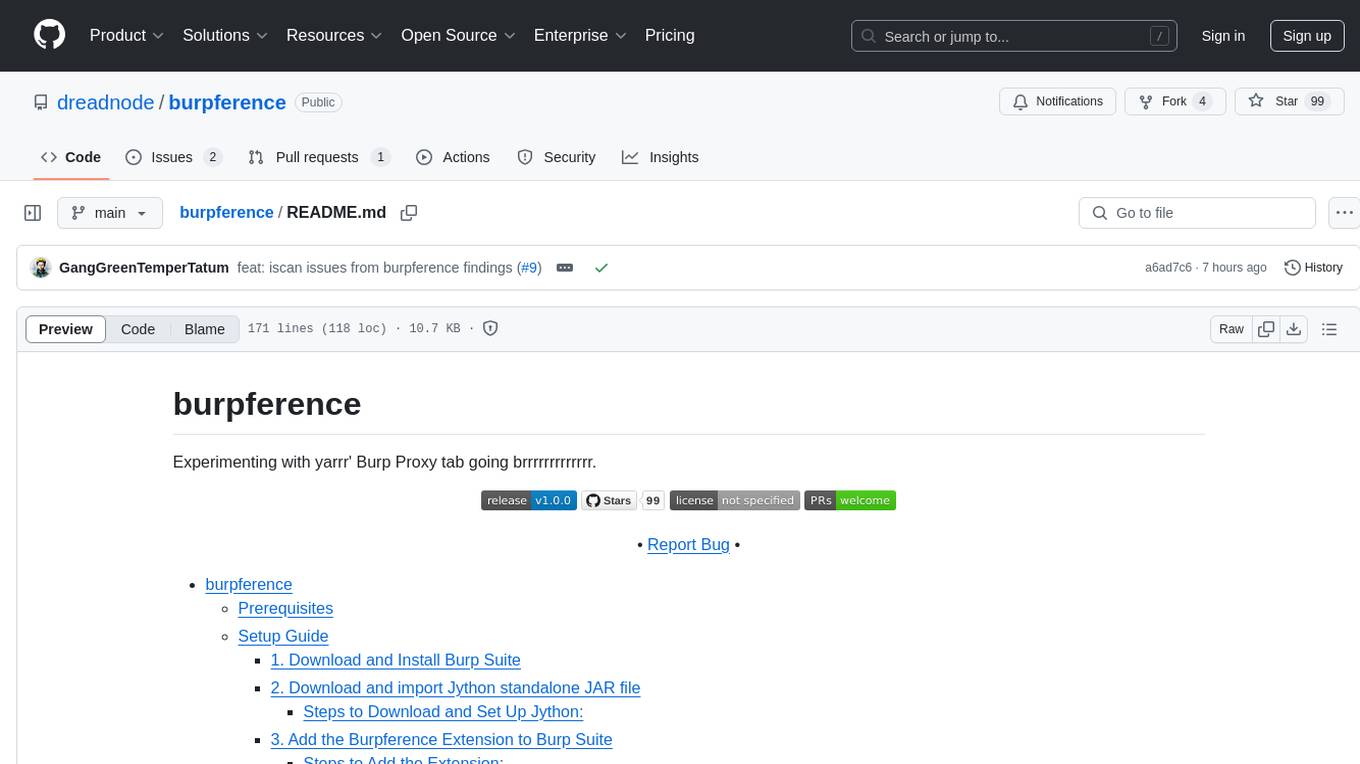Viewport: 1360px width, 764px height.
Task: Click the PRs welcome badge
Action: pos(850,501)
